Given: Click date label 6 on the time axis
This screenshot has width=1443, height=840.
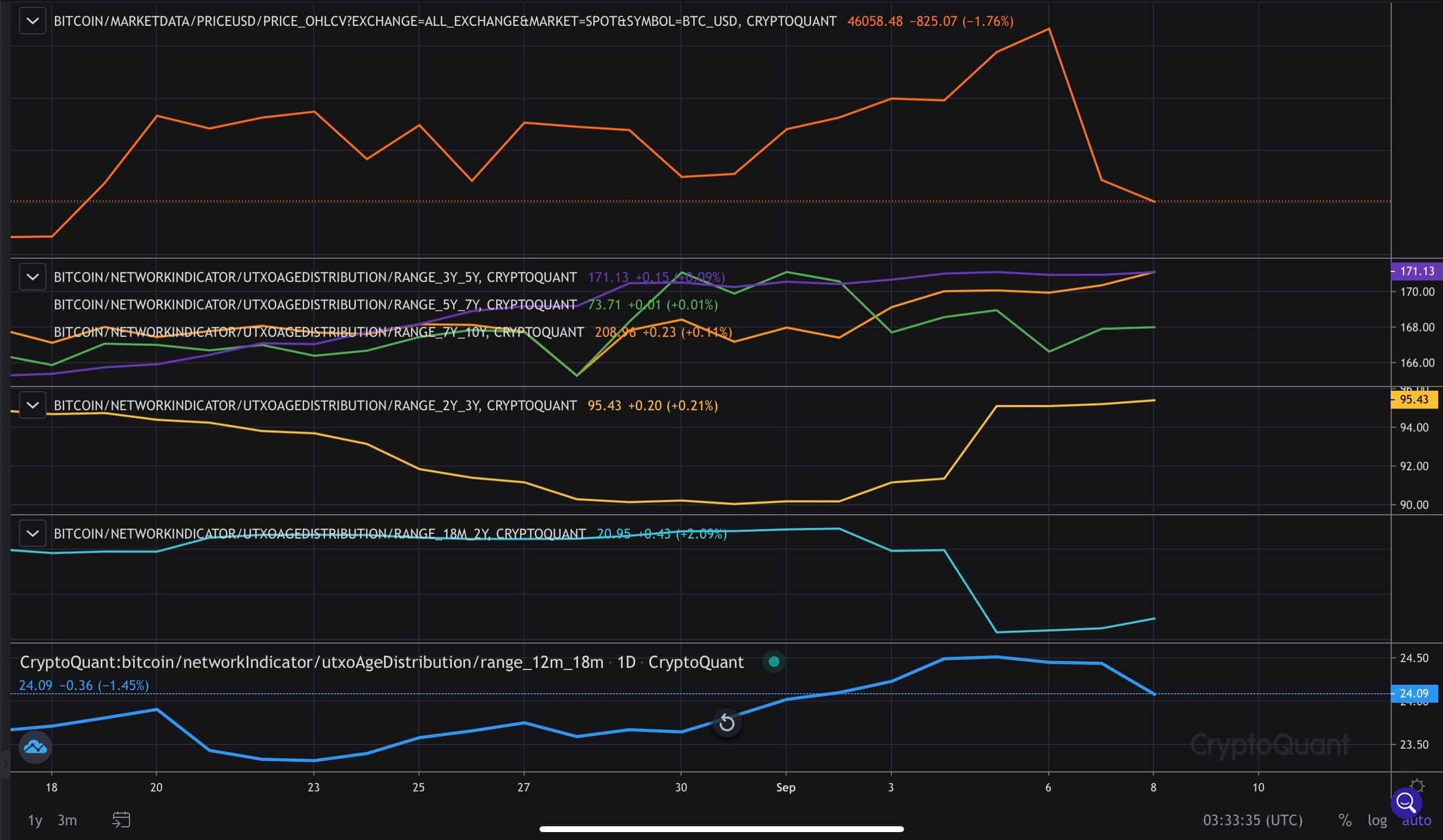Looking at the screenshot, I should pos(1048,788).
